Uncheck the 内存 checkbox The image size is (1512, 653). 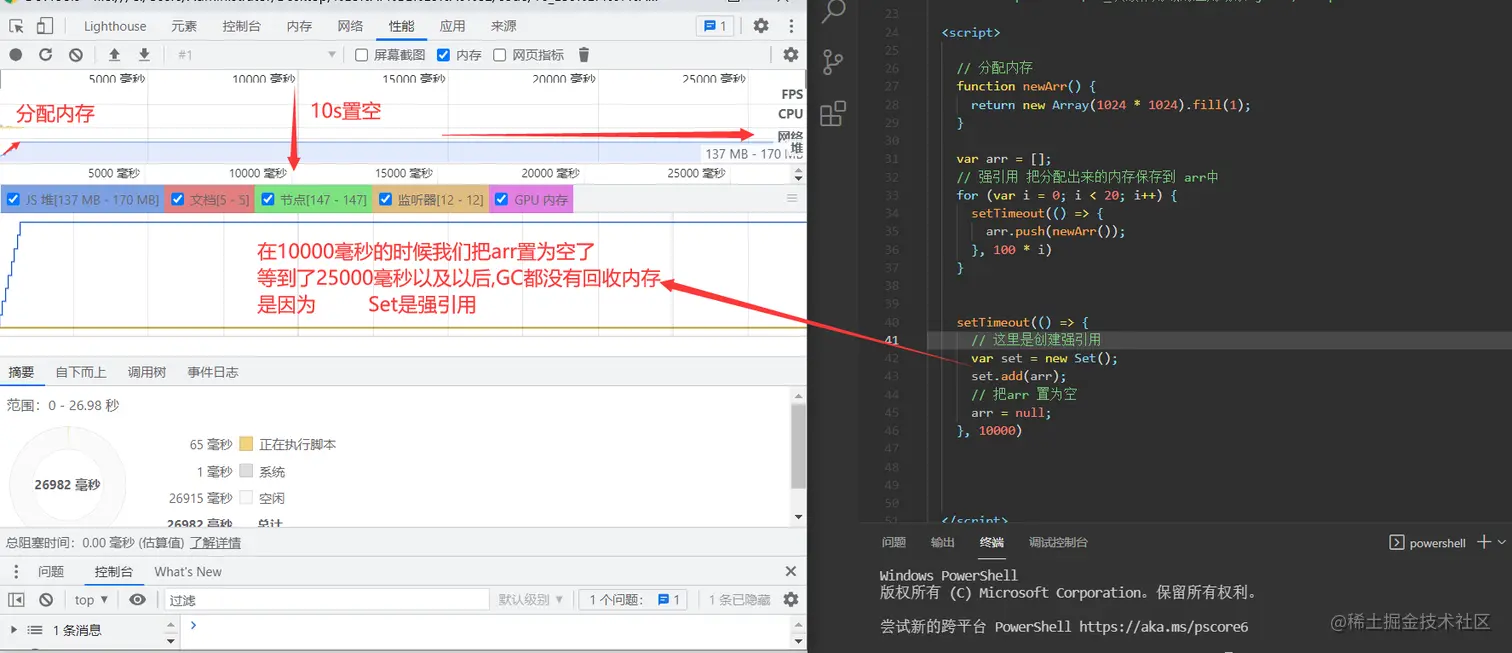pyautogui.click(x=444, y=55)
